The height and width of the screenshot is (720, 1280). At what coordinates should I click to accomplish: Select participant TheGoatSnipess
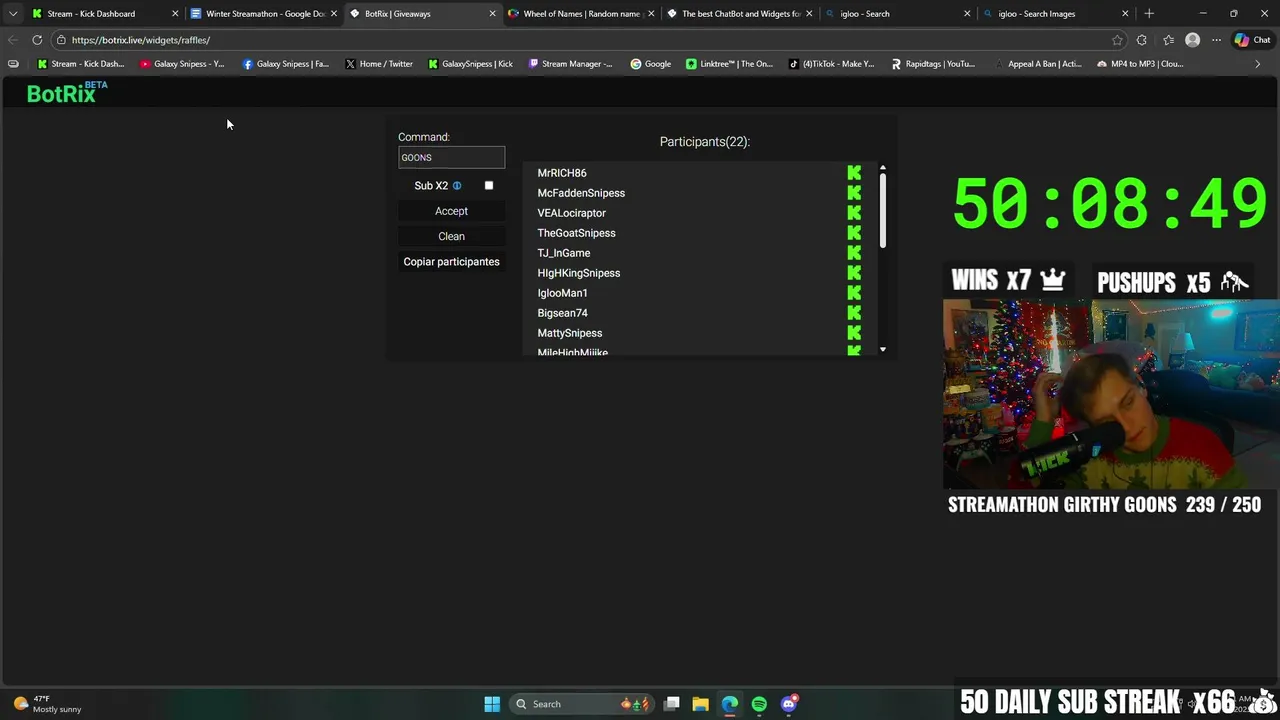click(576, 233)
